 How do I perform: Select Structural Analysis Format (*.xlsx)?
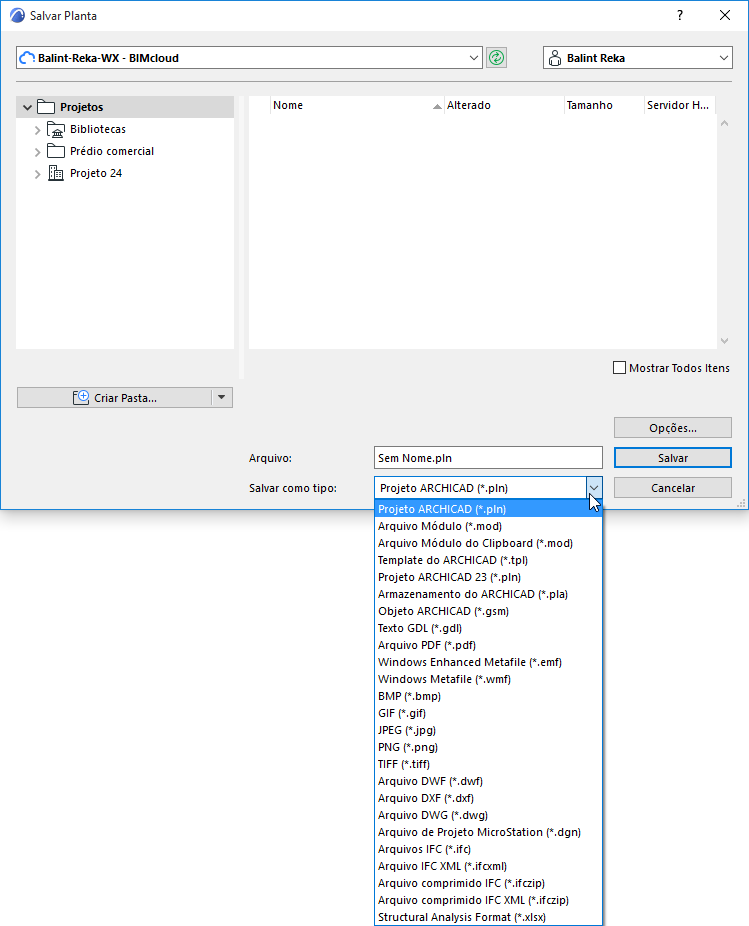pos(489,917)
